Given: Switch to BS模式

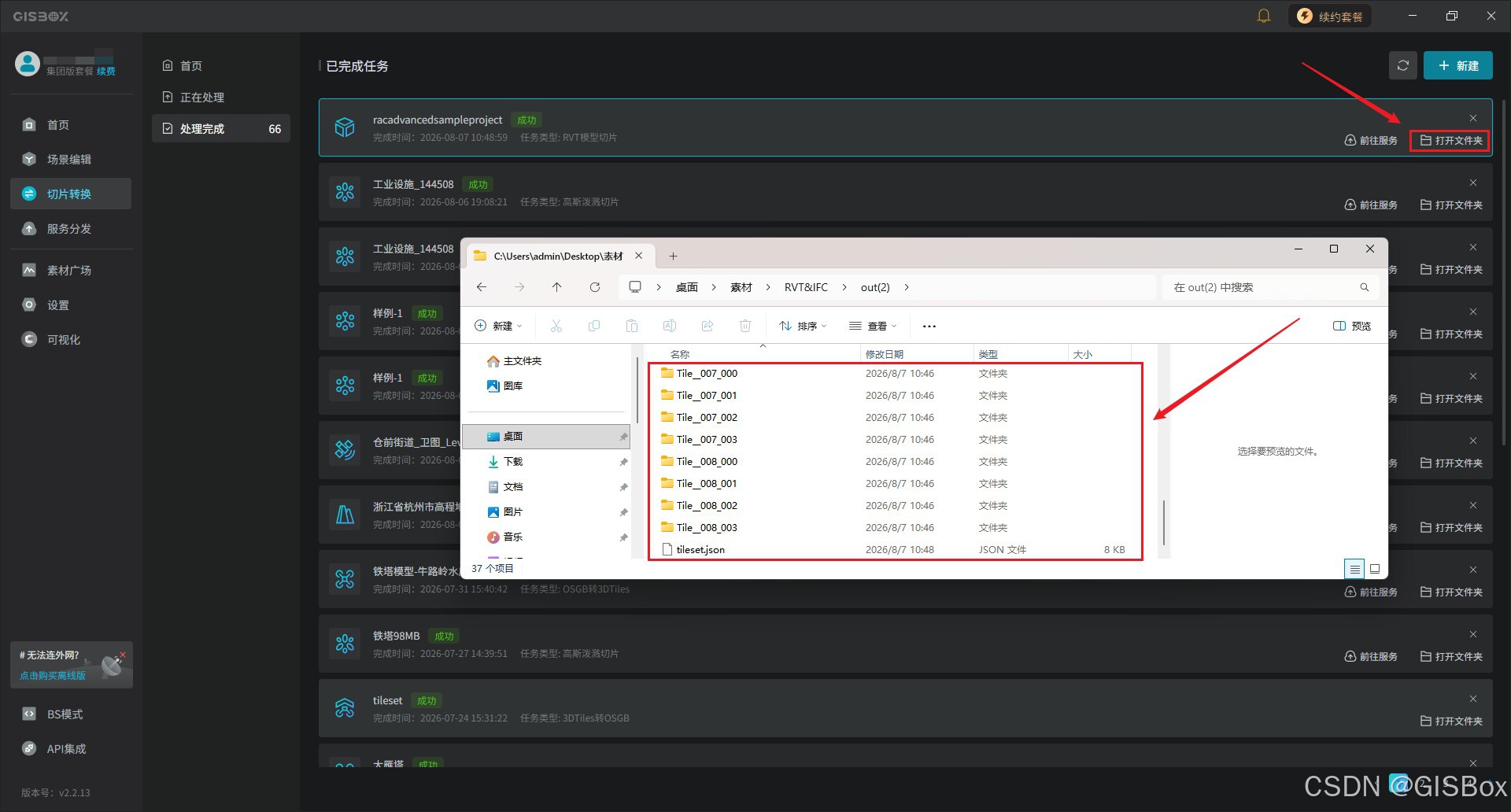Looking at the screenshot, I should pyautogui.click(x=71, y=714).
